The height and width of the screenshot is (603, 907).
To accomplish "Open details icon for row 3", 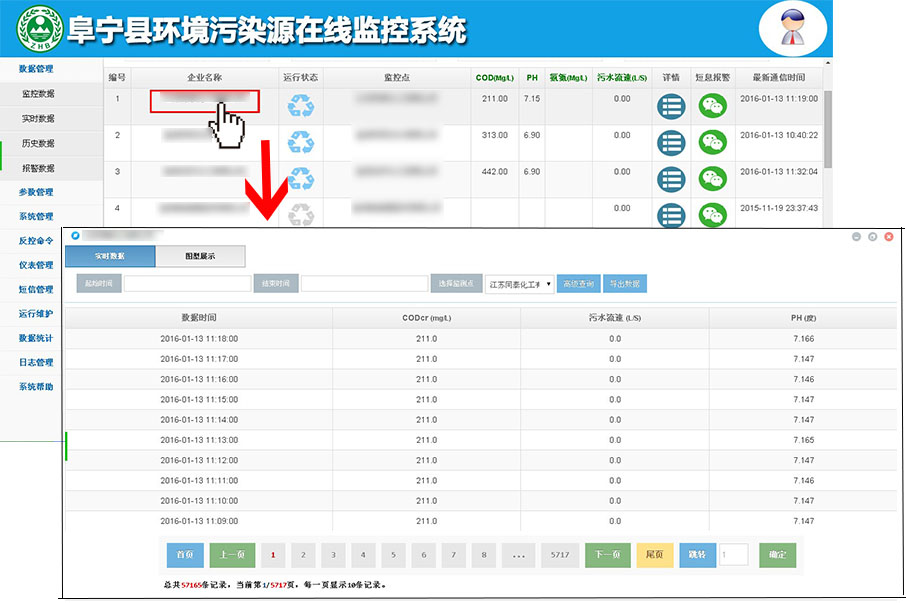I will (671, 179).
